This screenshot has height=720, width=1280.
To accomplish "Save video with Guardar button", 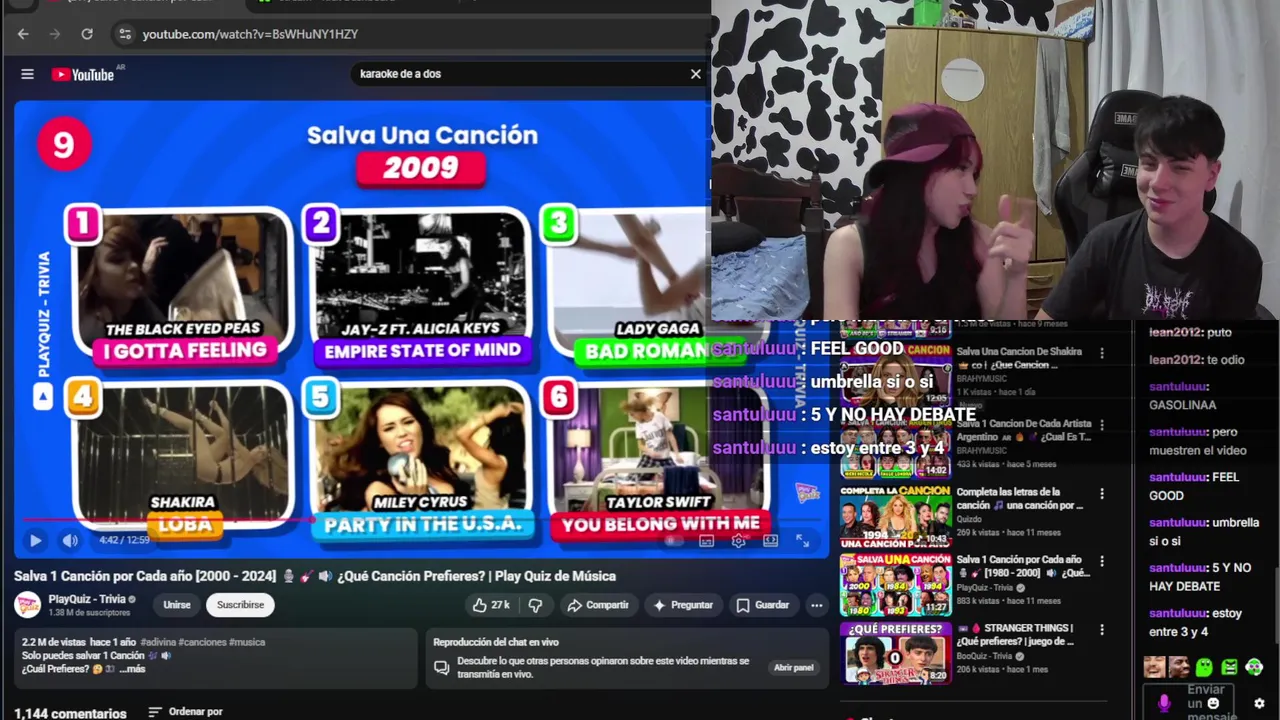I will tap(763, 605).
